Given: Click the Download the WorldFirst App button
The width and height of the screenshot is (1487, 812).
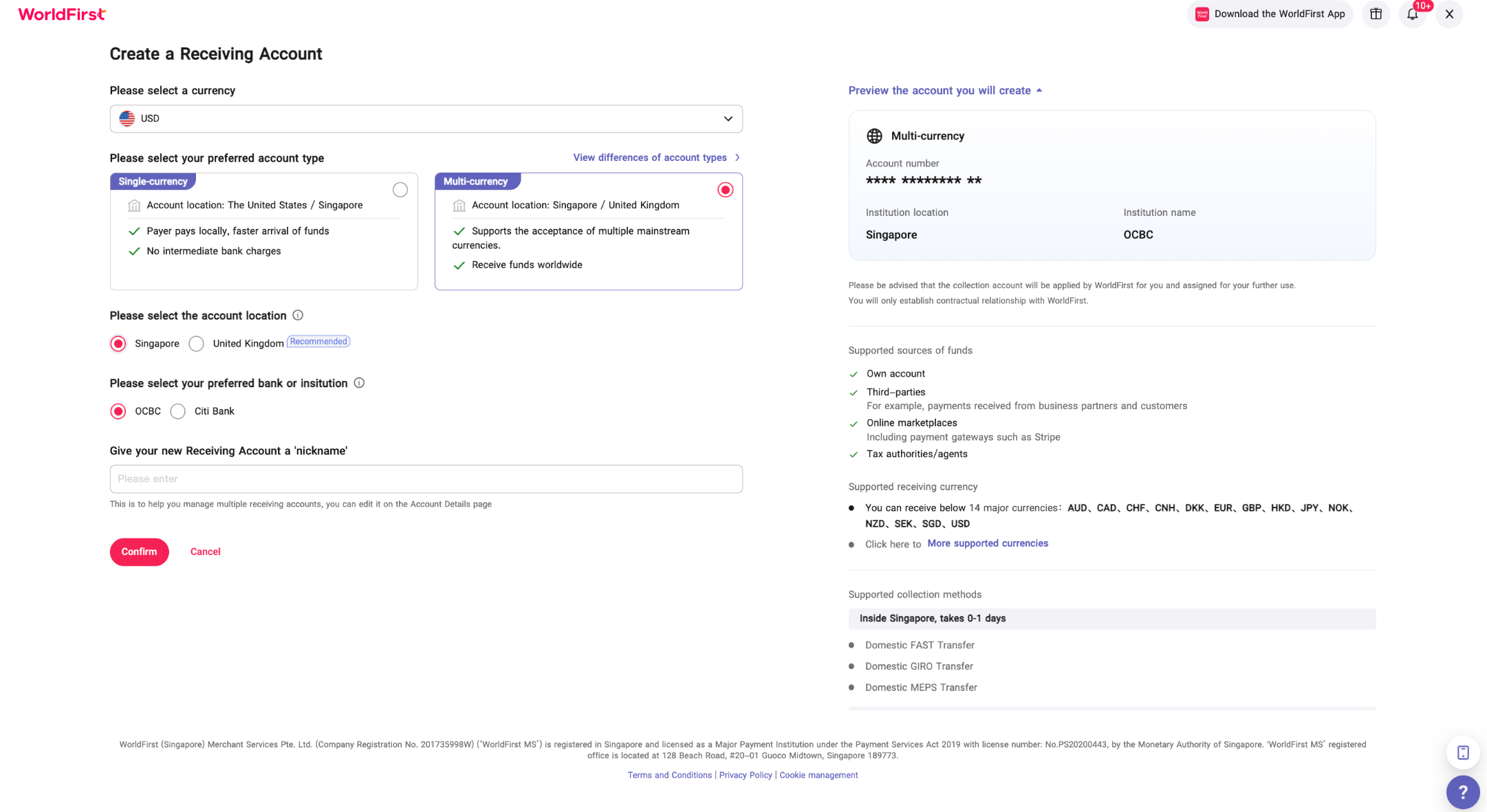Looking at the screenshot, I should pos(1270,14).
